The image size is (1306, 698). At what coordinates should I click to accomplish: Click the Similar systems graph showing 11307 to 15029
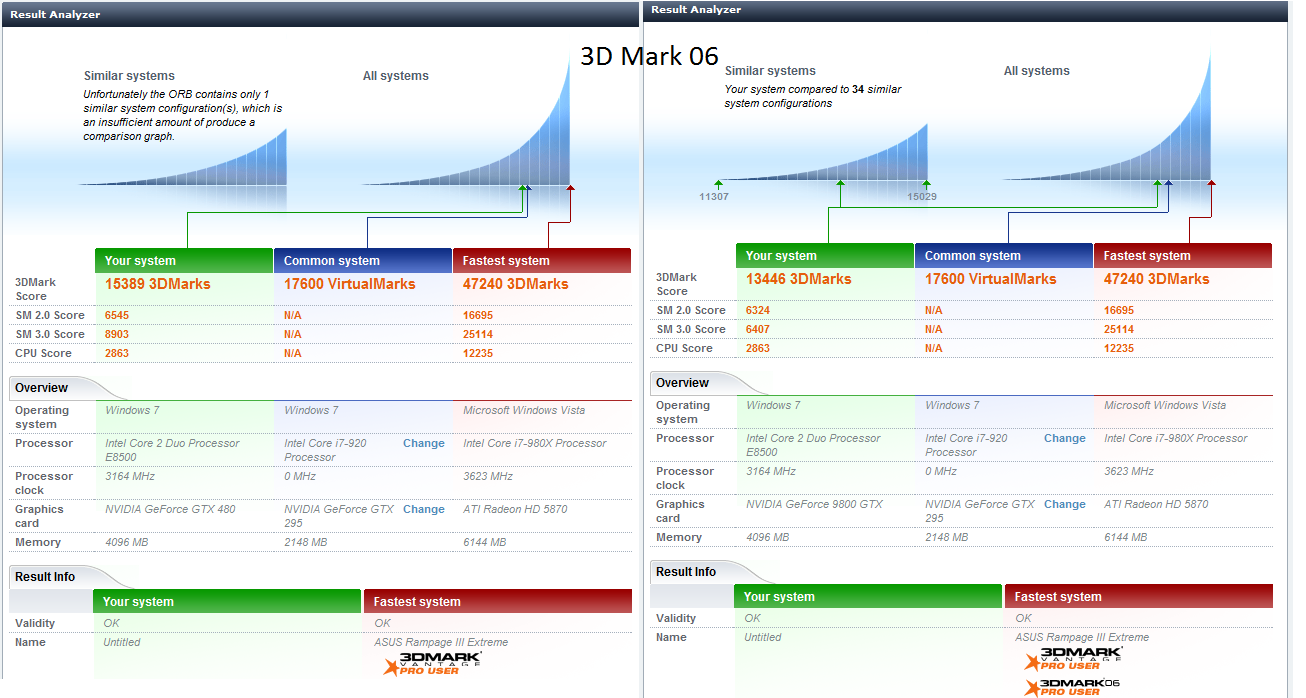tap(822, 152)
